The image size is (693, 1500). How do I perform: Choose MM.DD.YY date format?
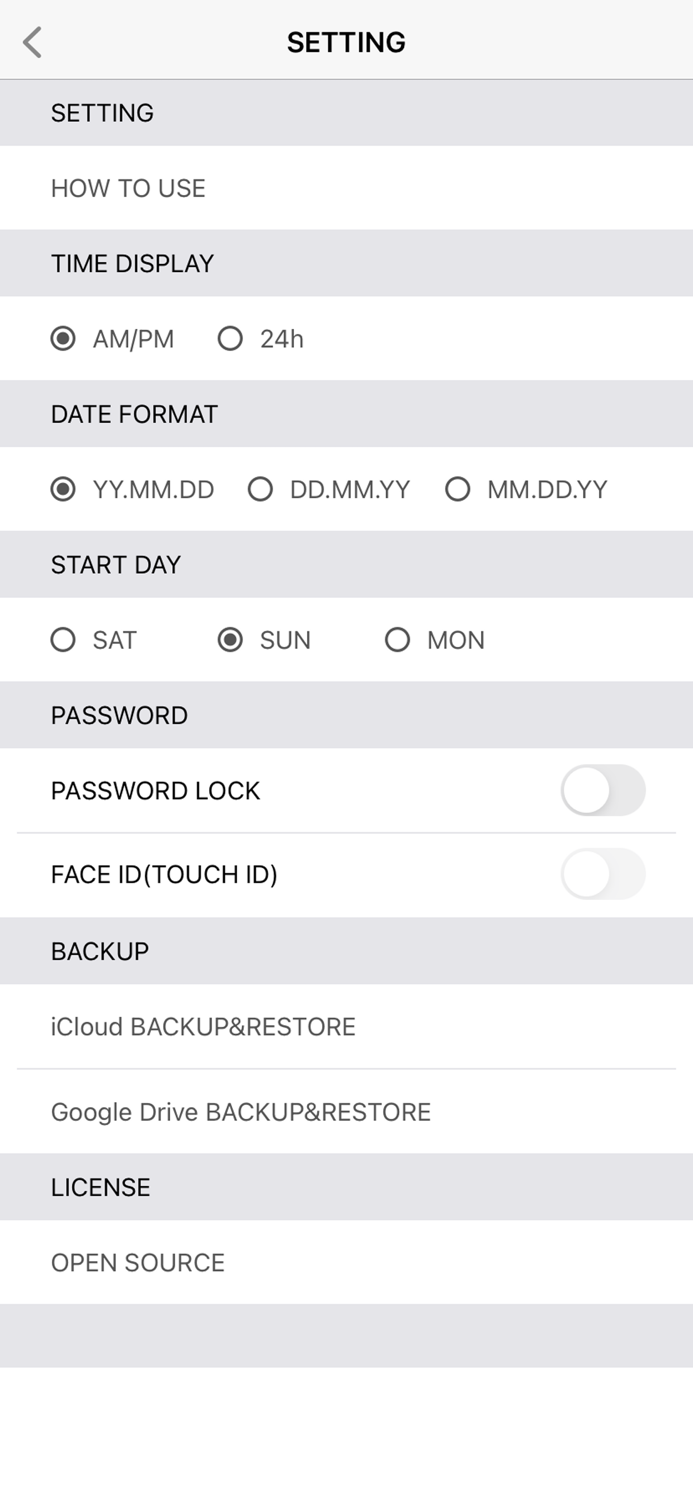pyautogui.click(x=458, y=490)
